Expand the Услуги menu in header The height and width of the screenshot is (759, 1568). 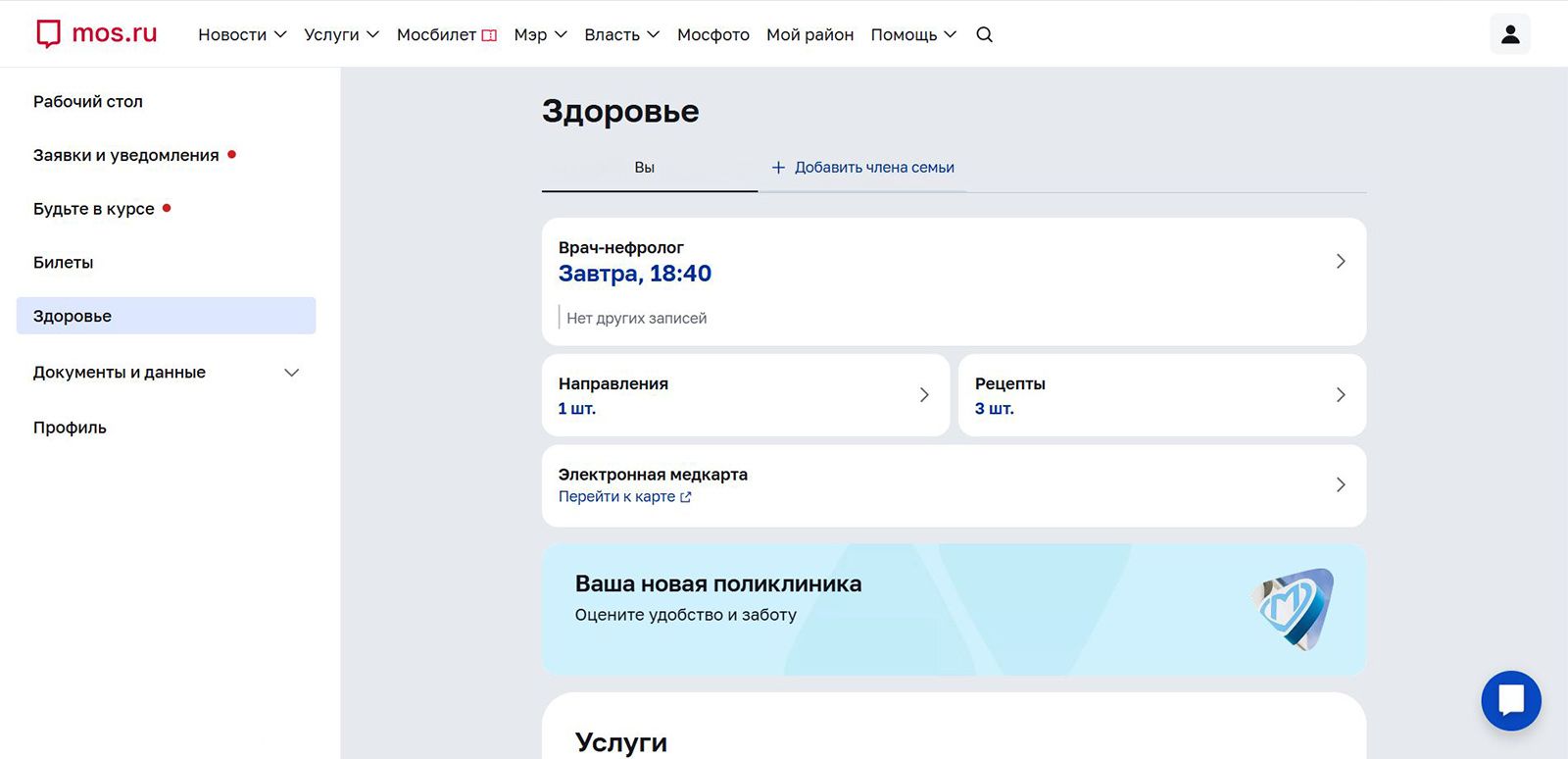(341, 34)
